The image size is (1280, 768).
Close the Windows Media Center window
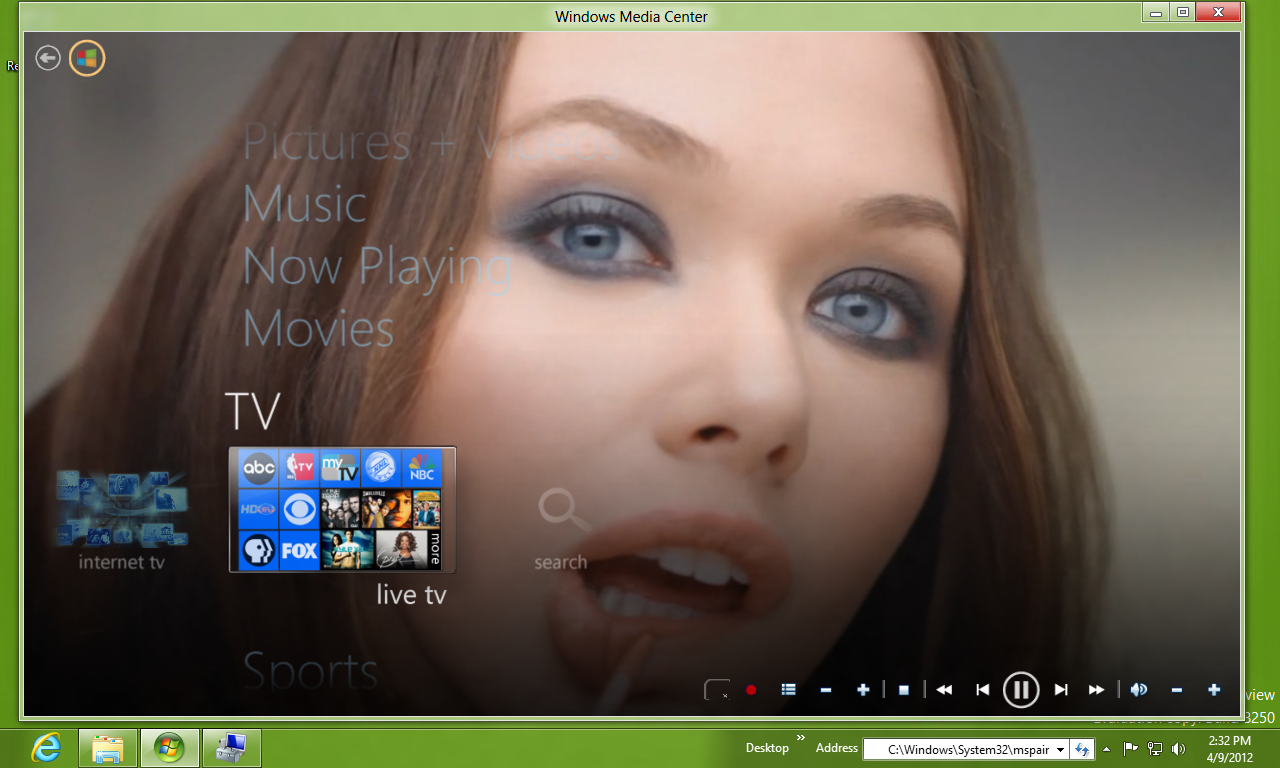[x=1219, y=12]
